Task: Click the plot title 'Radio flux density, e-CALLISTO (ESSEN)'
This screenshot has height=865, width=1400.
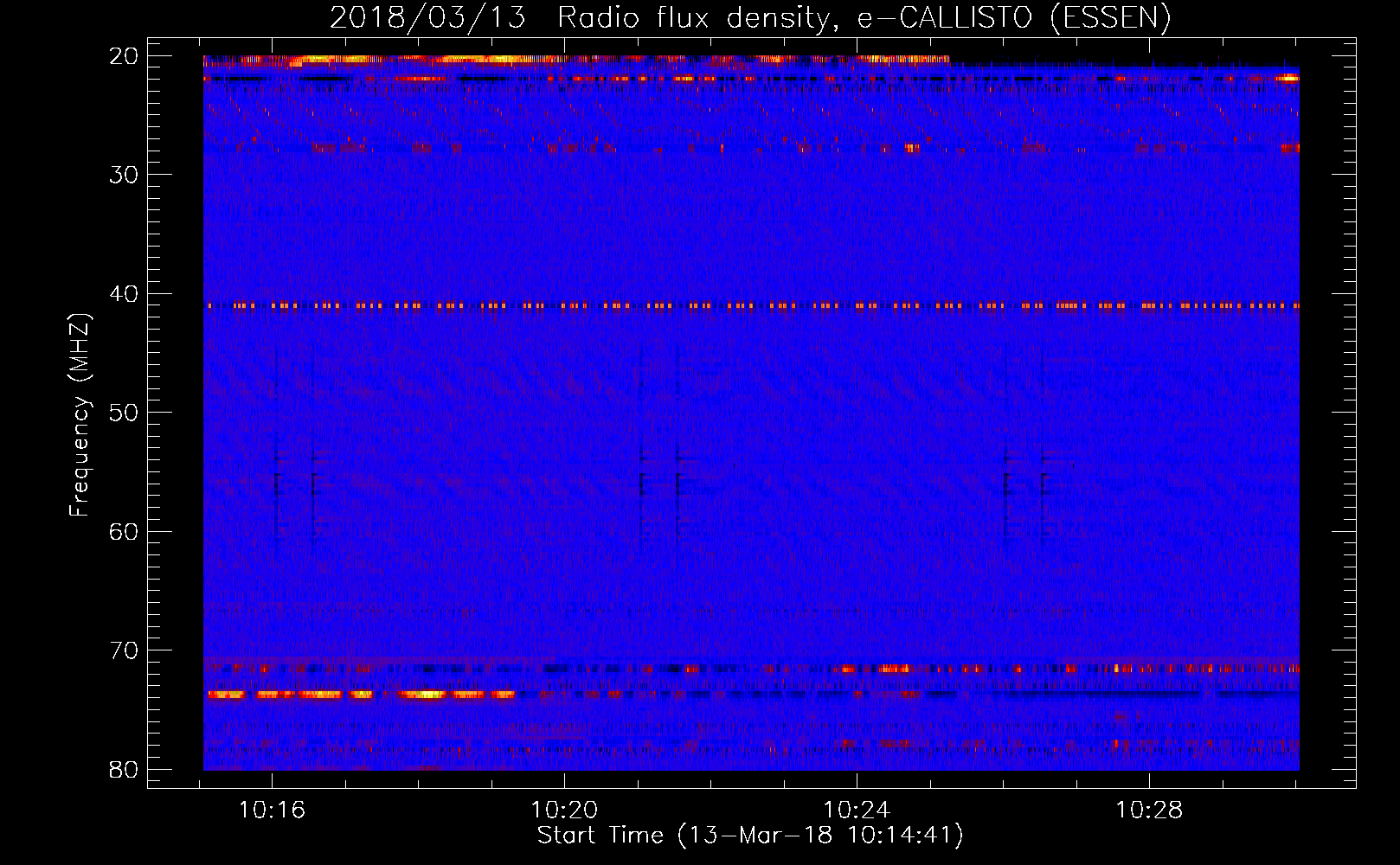Action: [864, 17]
